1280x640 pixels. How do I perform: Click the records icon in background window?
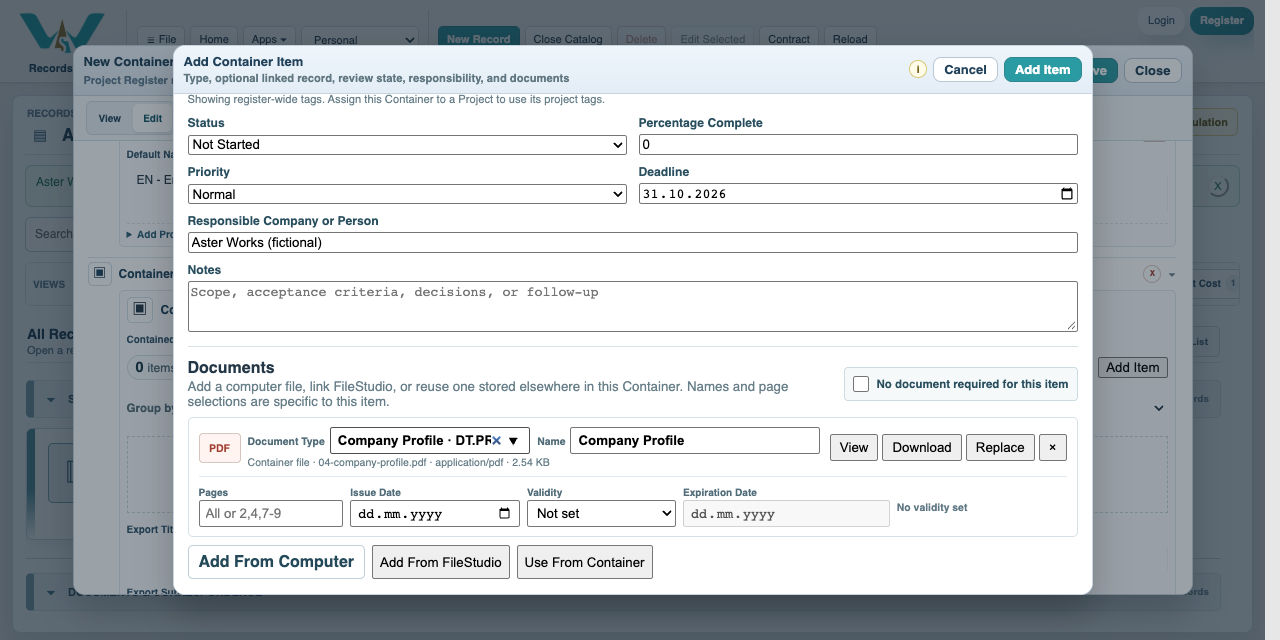point(40,136)
